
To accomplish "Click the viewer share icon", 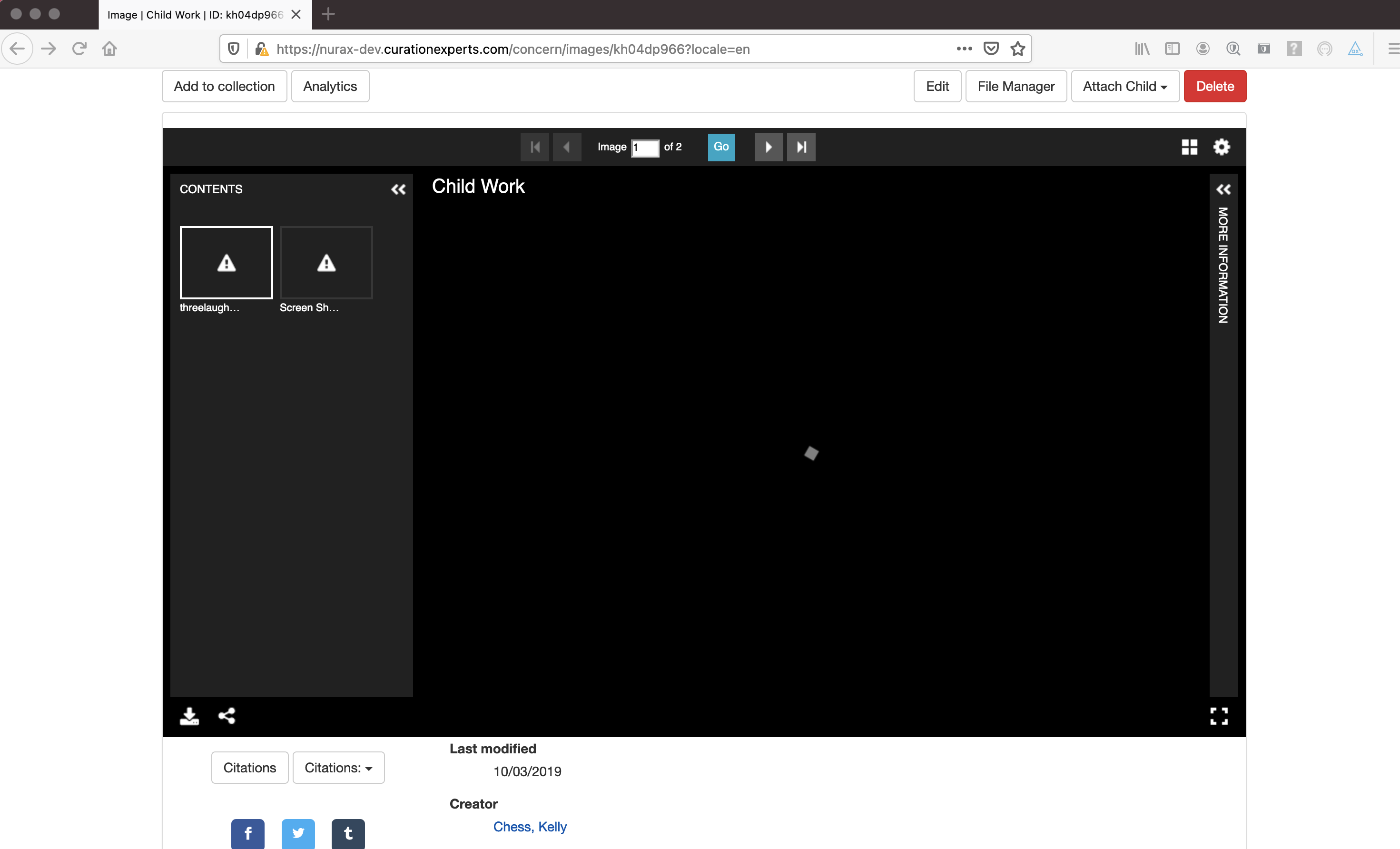I will (227, 716).
